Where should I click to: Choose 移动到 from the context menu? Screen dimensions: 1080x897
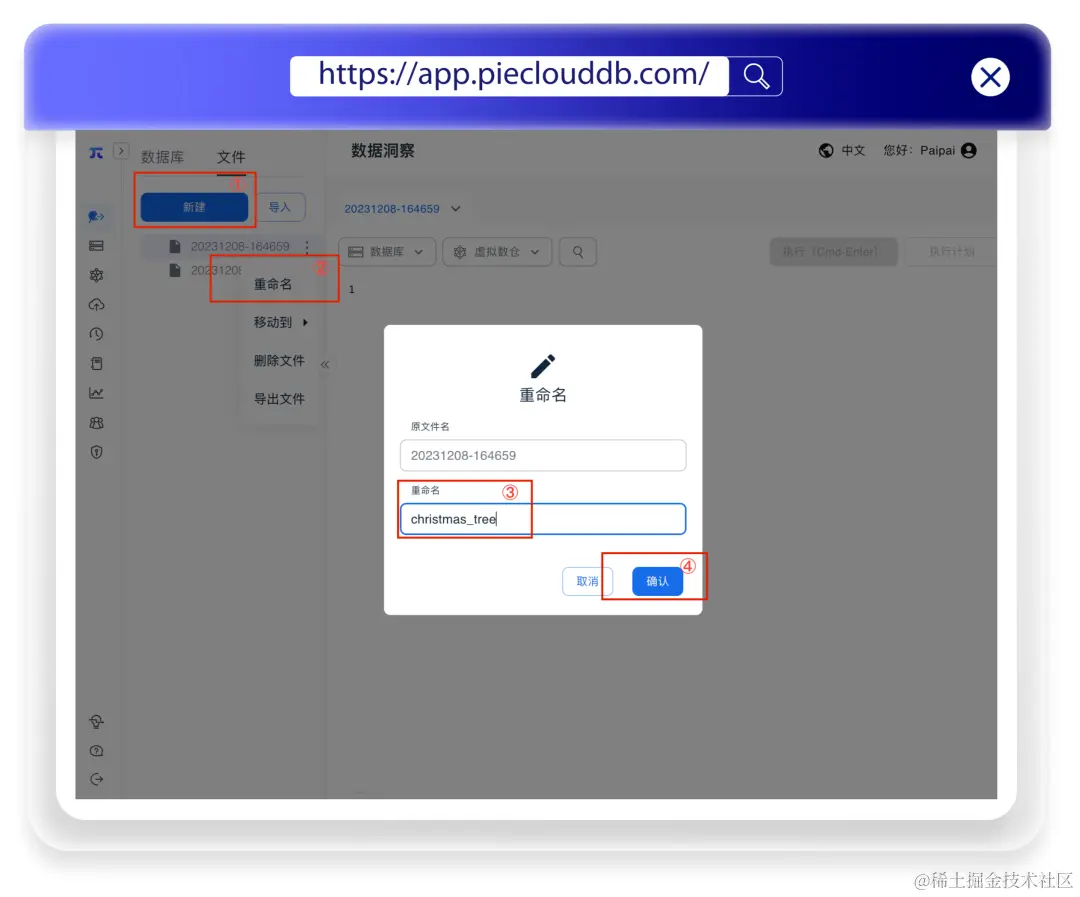(x=273, y=322)
